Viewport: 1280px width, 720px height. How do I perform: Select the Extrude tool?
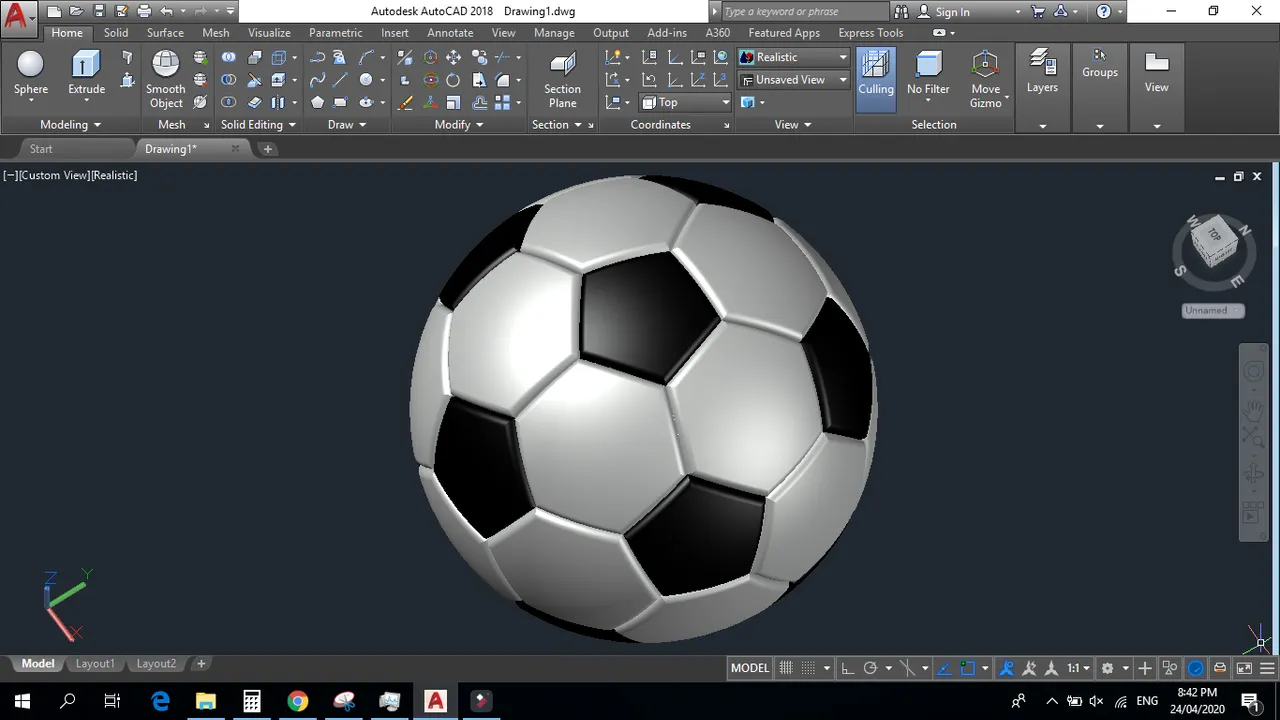click(x=86, y=73)
